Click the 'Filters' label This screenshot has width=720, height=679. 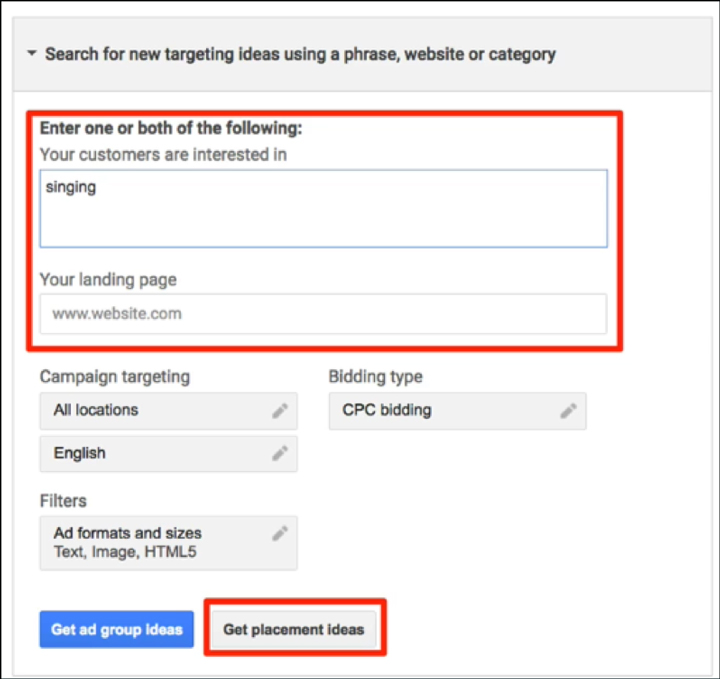(x=63, y=500)
